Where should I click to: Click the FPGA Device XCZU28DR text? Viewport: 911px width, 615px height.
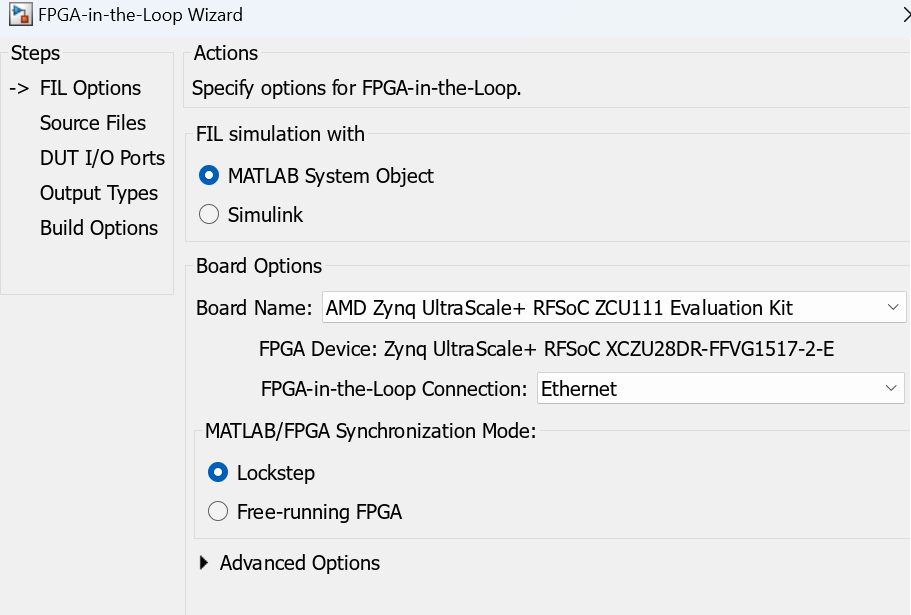pos(546,349)
